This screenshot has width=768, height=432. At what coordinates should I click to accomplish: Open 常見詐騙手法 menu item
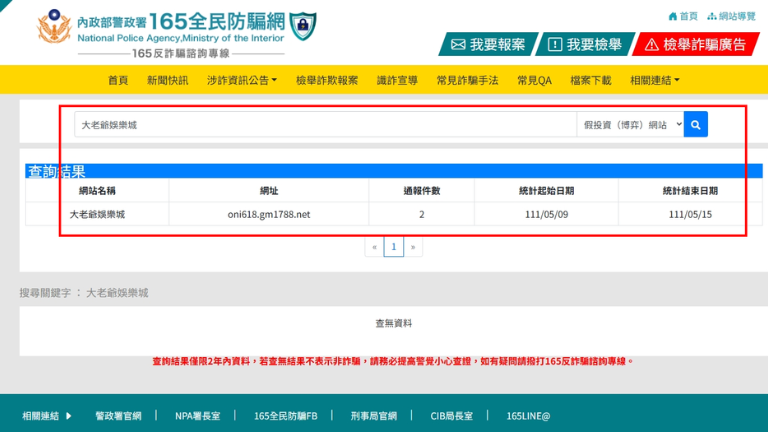tap(467, 80)
